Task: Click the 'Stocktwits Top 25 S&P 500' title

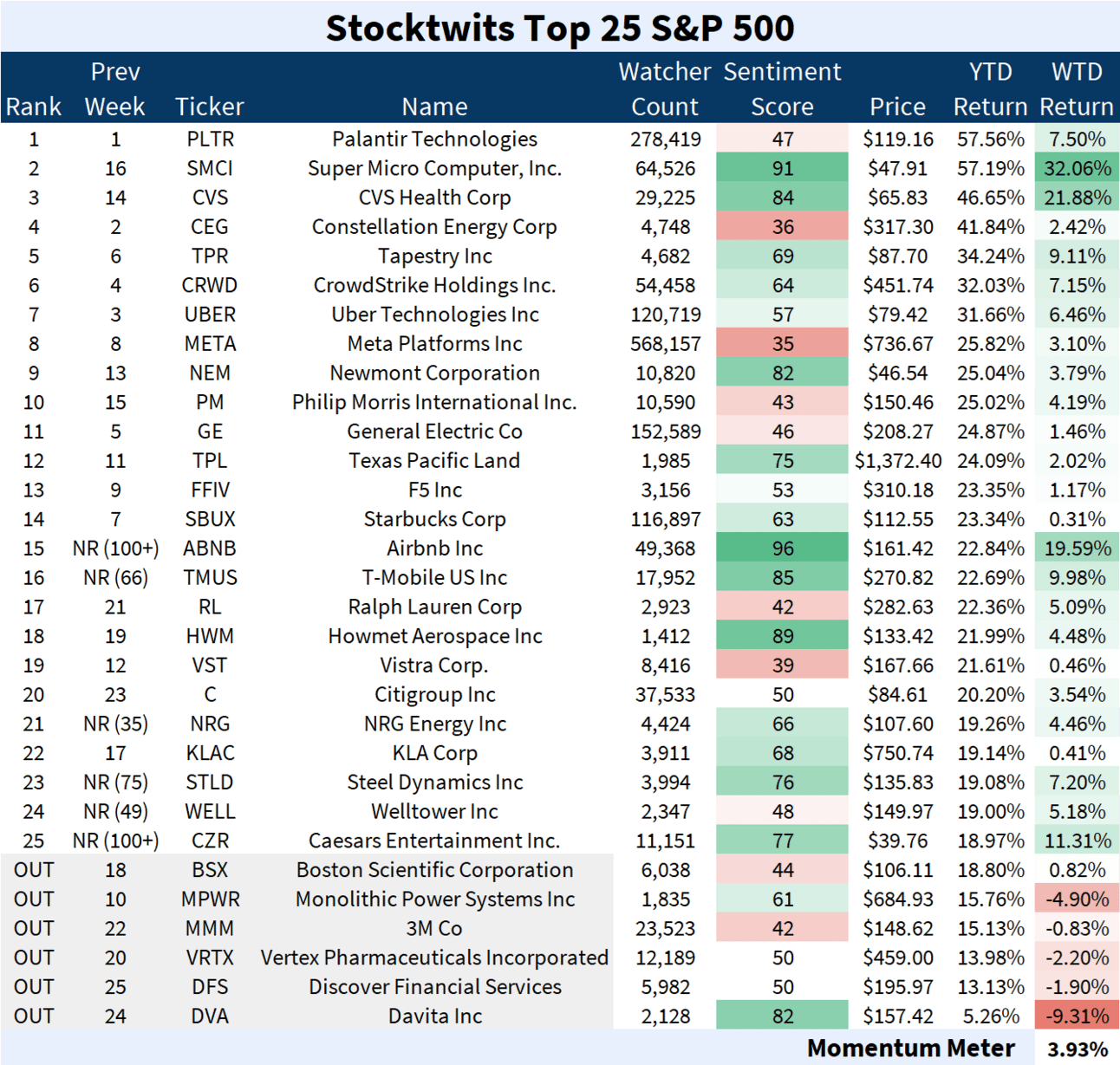Action: [x=560, y=28]
